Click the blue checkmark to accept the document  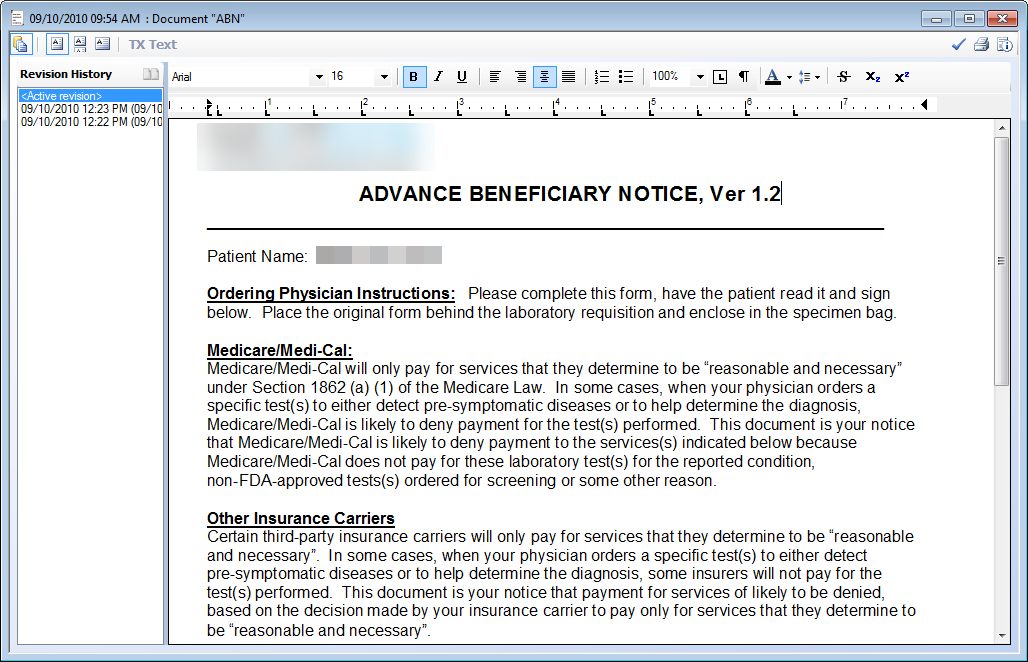click(959, 45)
